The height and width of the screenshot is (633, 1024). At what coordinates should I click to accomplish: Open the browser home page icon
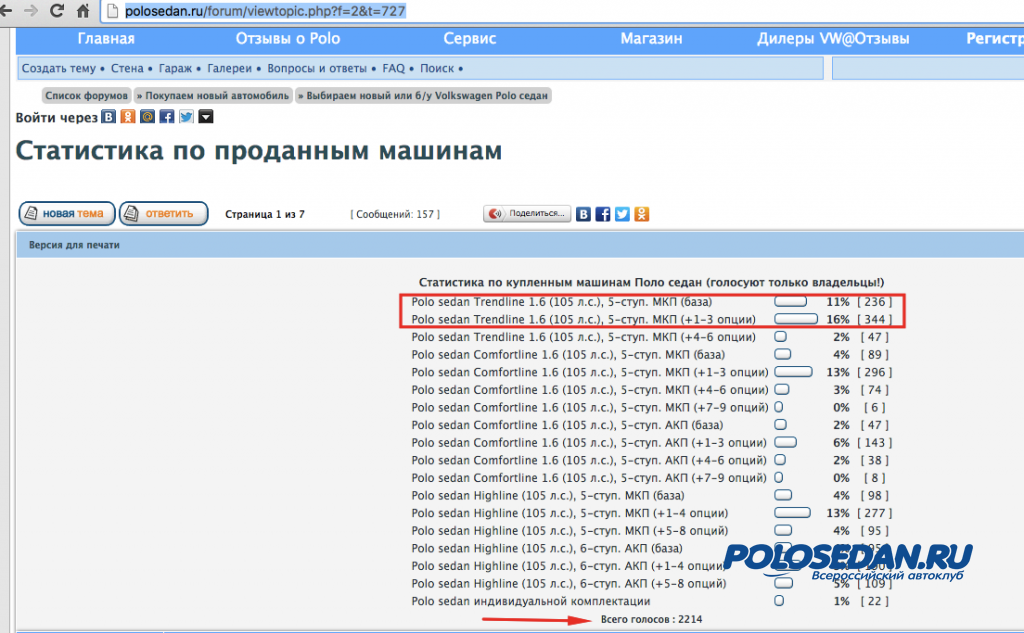[x=83, y=10]
